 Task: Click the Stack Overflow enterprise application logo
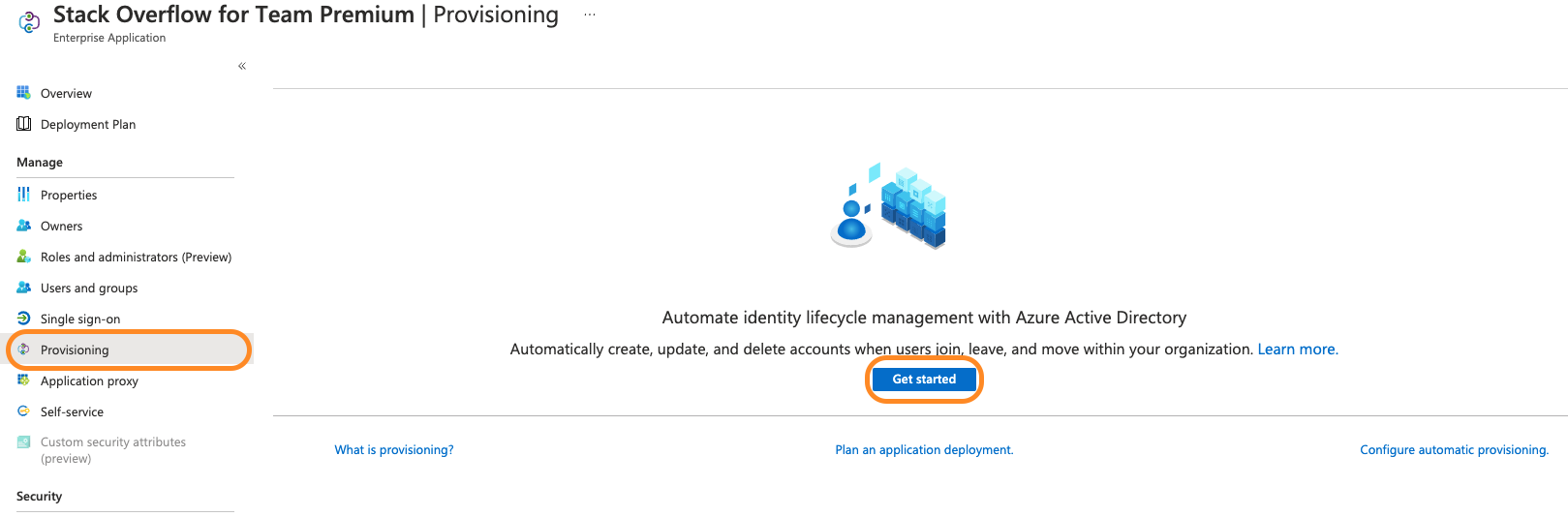(x=29, y=22)
